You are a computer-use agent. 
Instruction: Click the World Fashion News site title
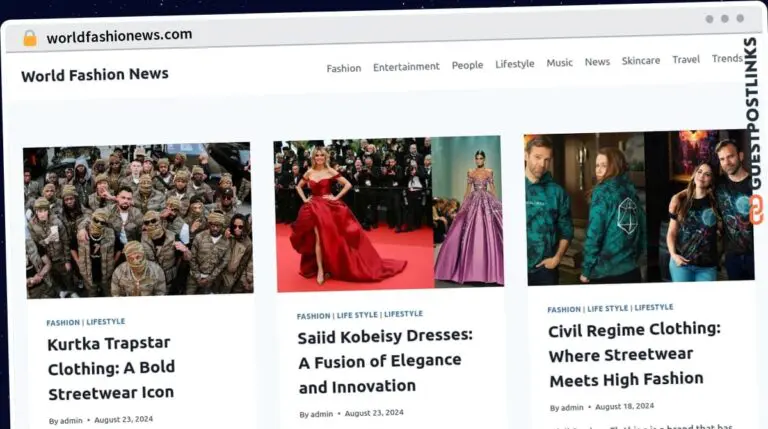click(95, 75)
